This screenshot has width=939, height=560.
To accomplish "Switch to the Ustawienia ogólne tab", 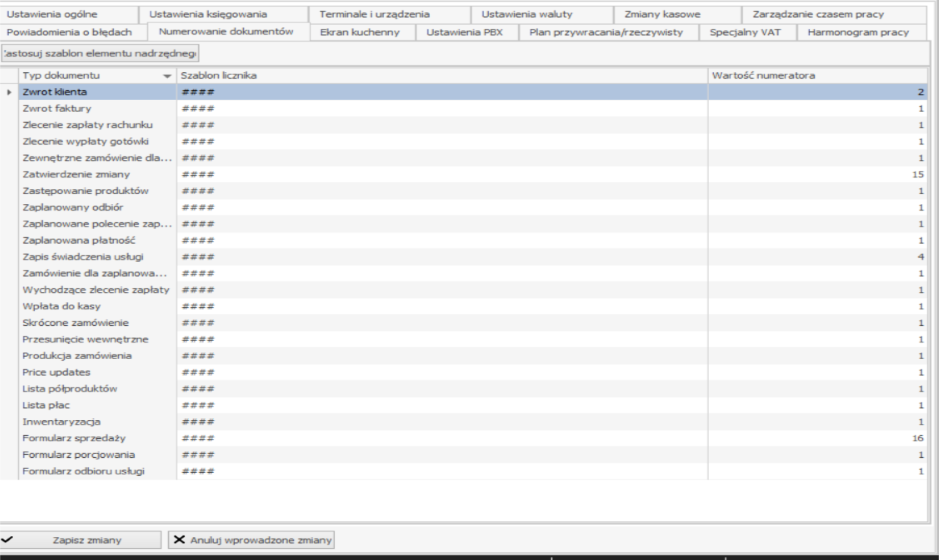I will (x=68, y=14).
